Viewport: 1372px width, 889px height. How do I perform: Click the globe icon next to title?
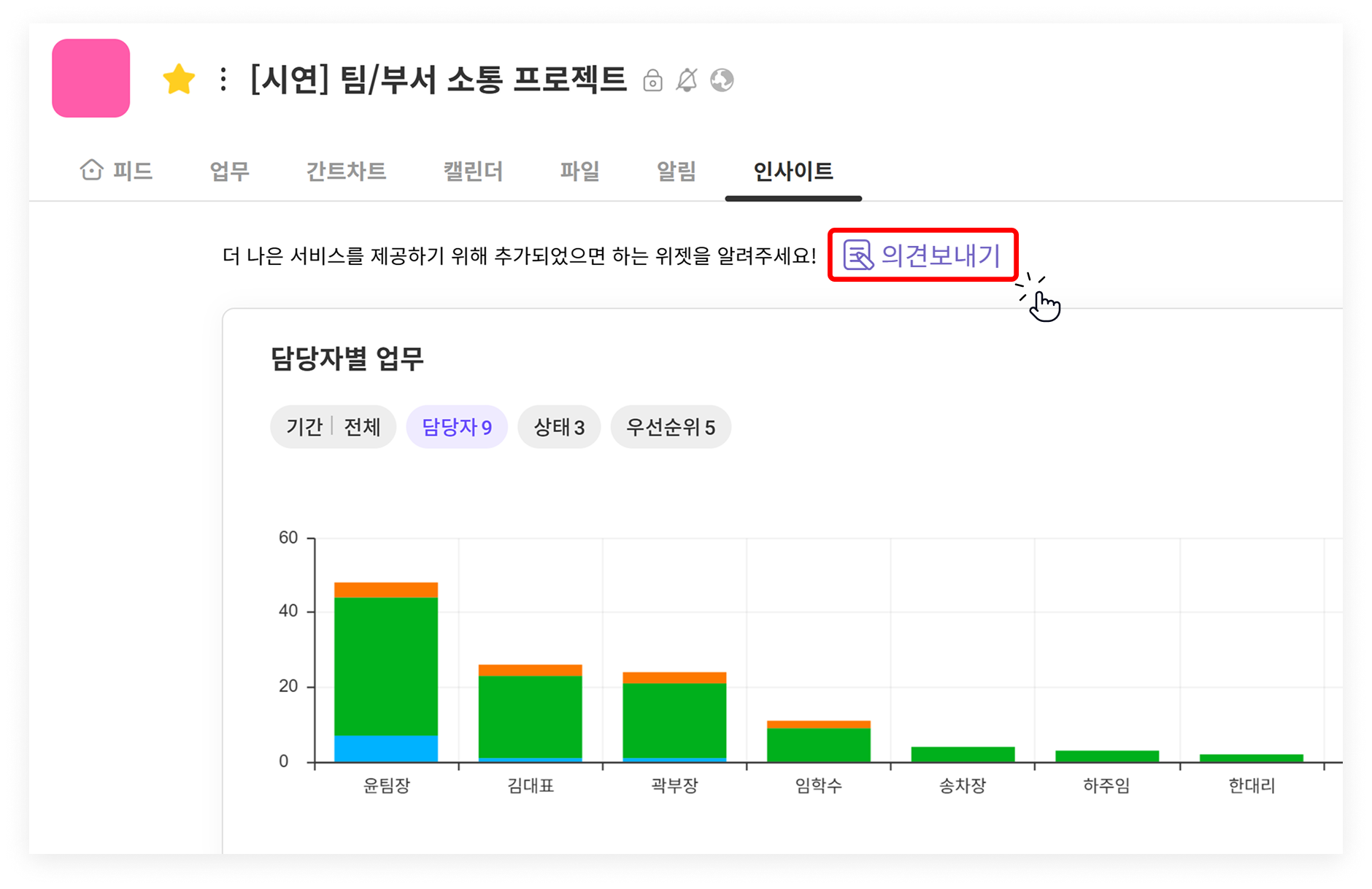(722, 80)
